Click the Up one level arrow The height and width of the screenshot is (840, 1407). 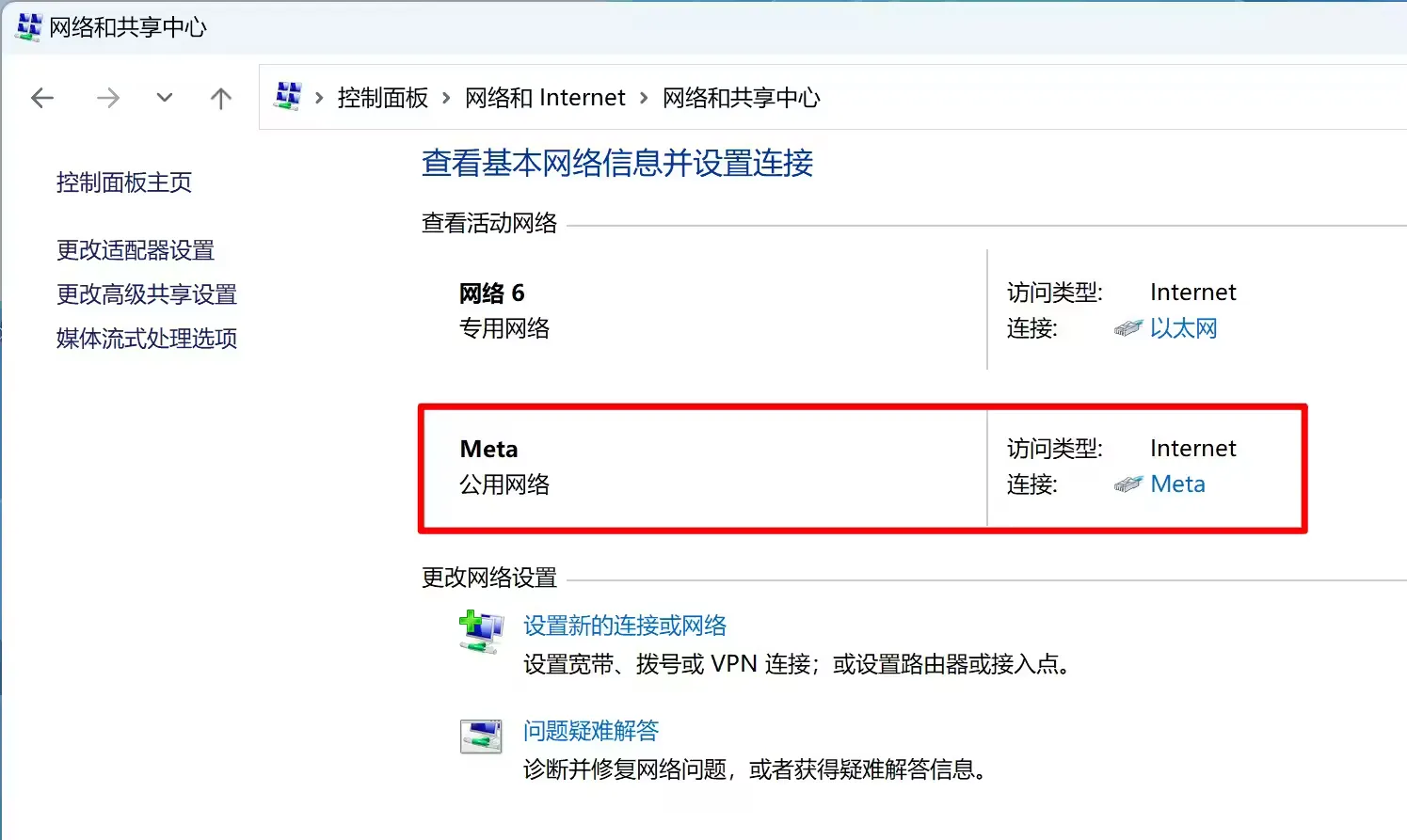[x=221, y=98]
